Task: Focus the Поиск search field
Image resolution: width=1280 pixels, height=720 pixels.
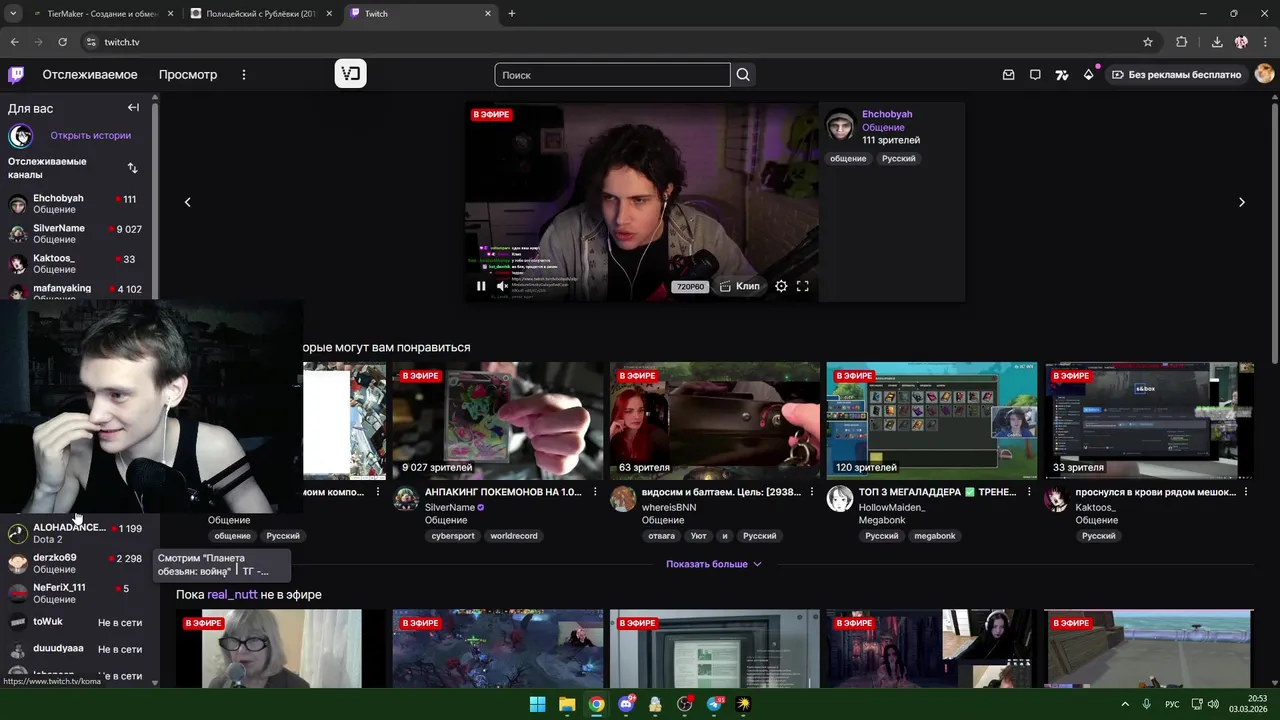Action: [612, 75]
